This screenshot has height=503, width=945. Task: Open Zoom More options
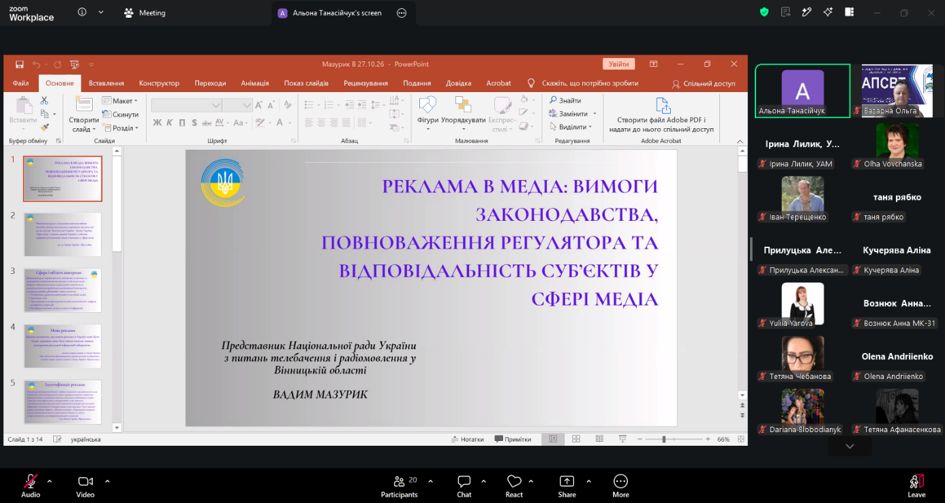click(620, 486)
